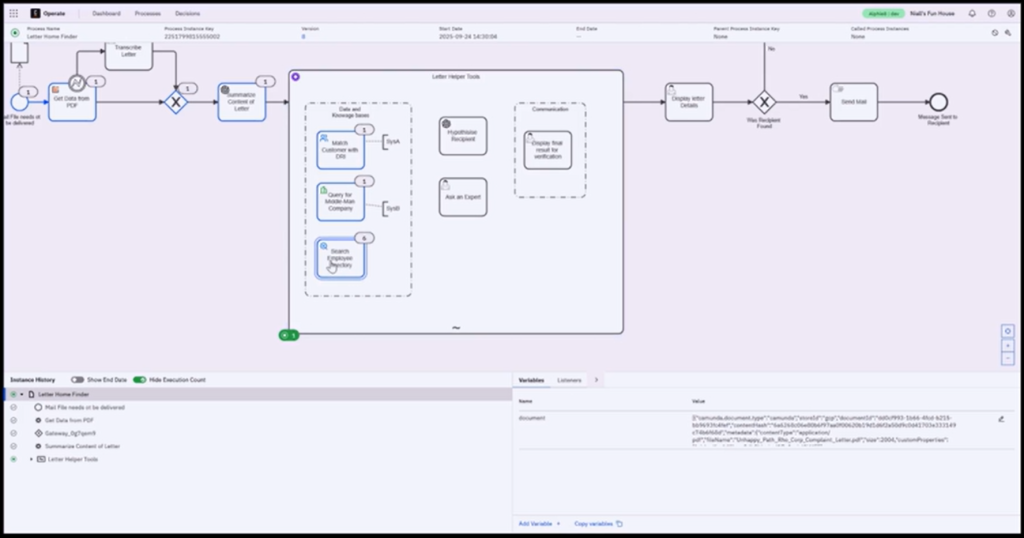The height and width of the screenshot is (538, 1024).
Task: Click the Add Variable button
Action: click(x=538, y=523)
